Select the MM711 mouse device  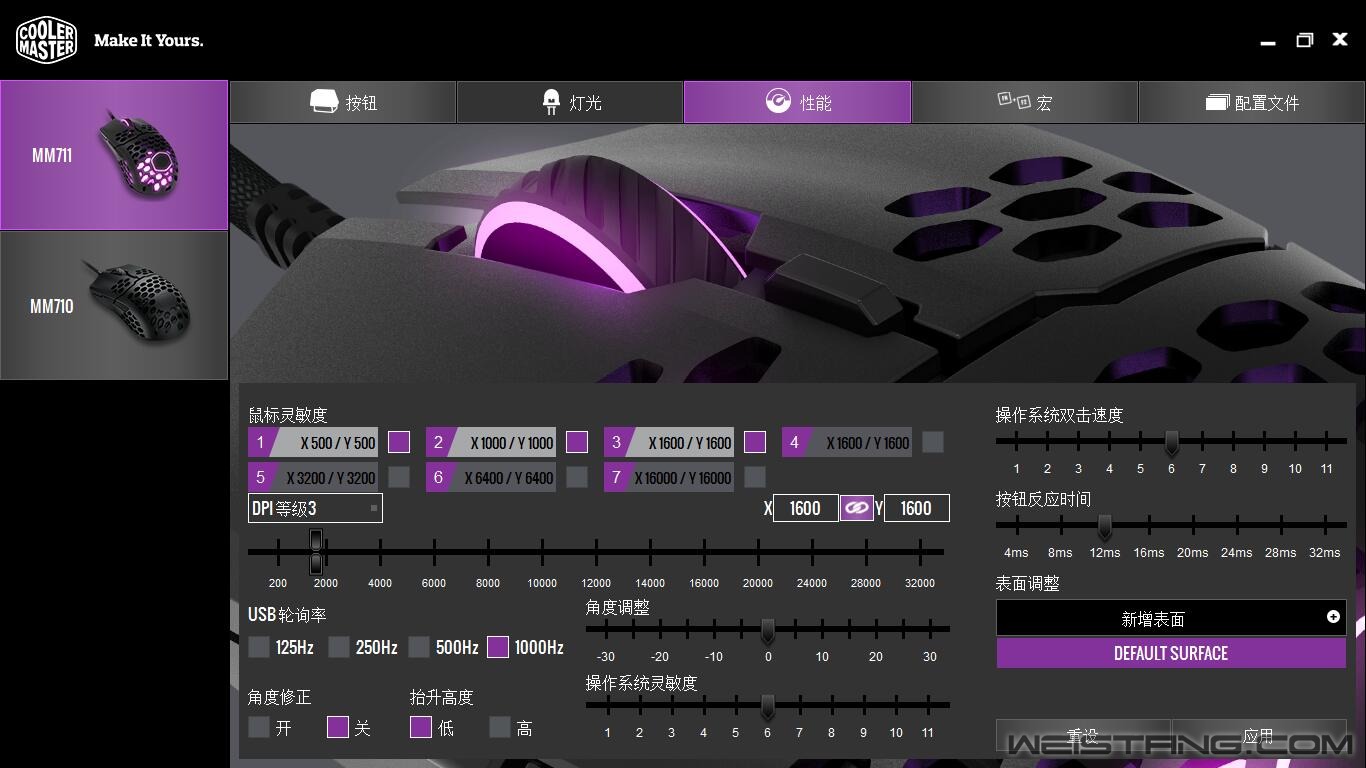click(114, 155)
